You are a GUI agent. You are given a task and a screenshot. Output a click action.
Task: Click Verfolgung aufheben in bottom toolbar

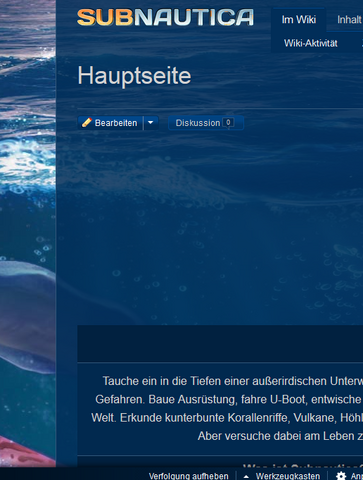pyautogui.click(x=189, y=476)
